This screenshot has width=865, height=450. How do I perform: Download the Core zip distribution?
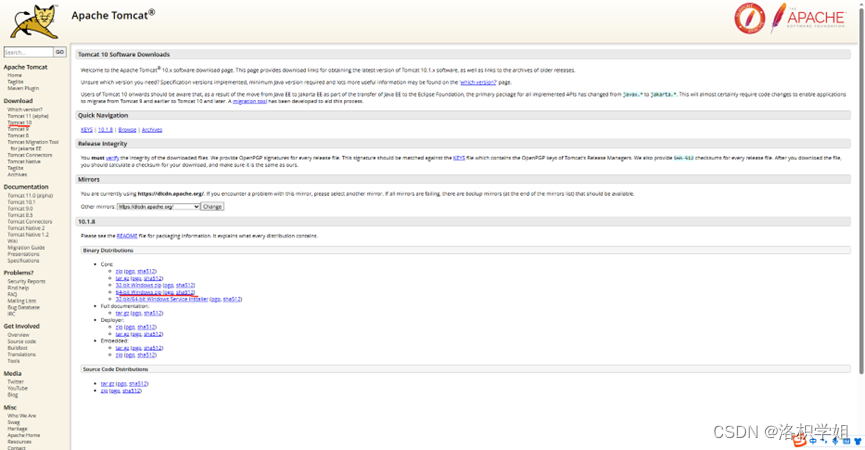119,271
